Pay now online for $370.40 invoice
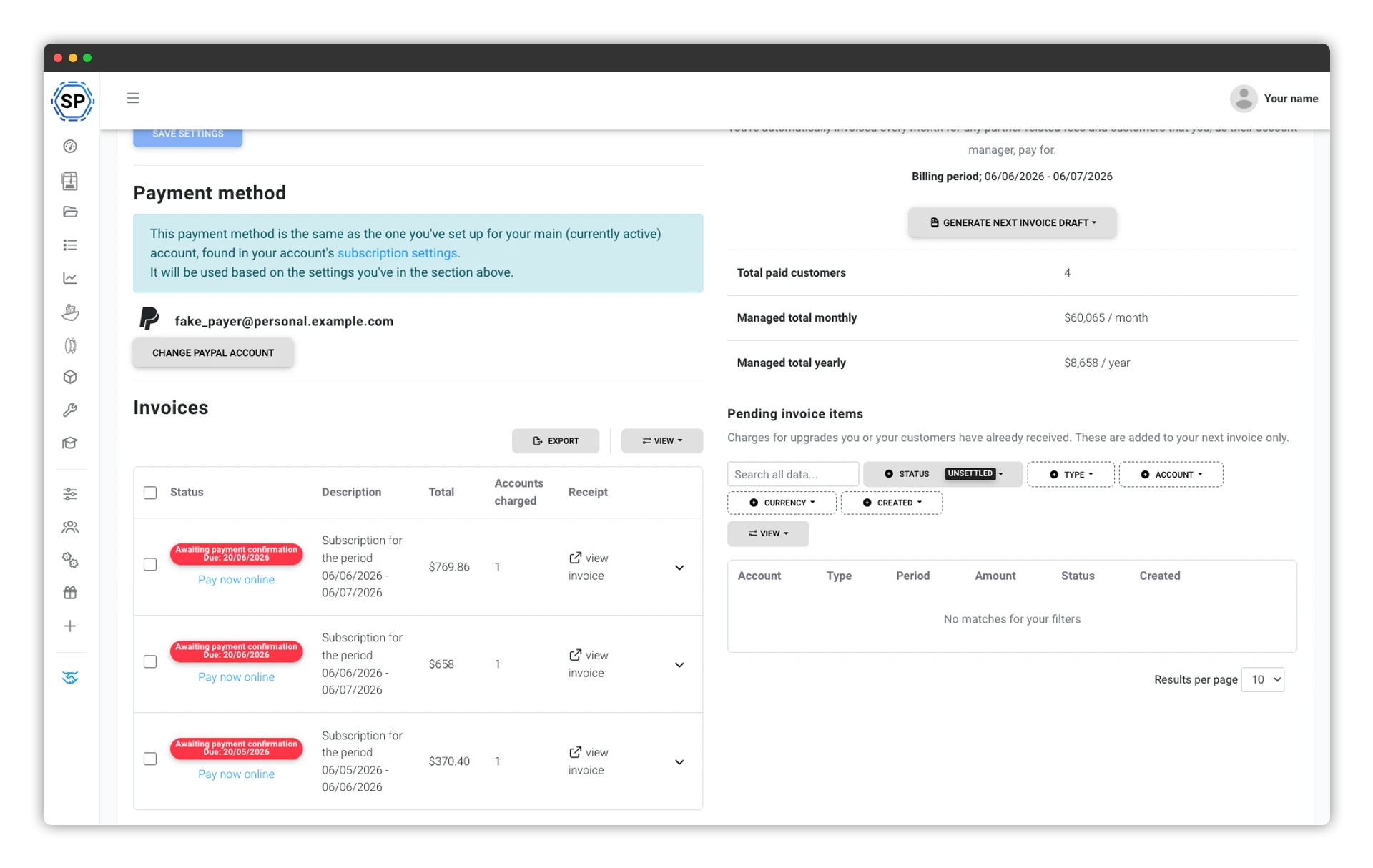This screenshot has width=1373, height=868. (x=236, y=774)
